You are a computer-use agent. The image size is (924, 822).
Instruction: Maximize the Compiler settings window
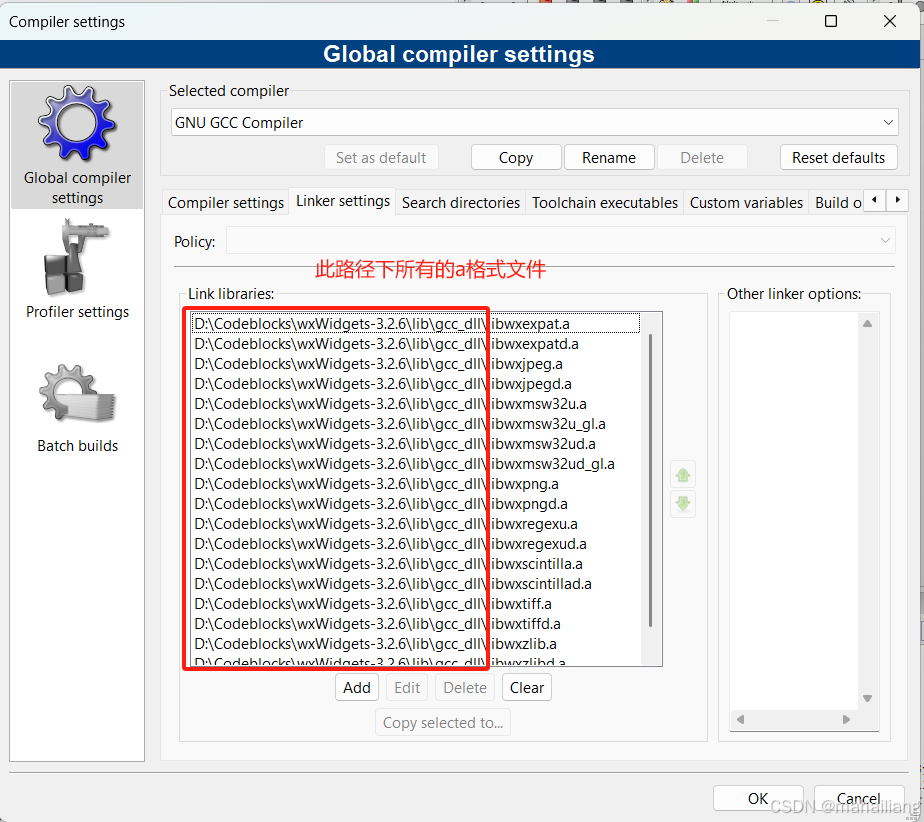coord(831,21)
